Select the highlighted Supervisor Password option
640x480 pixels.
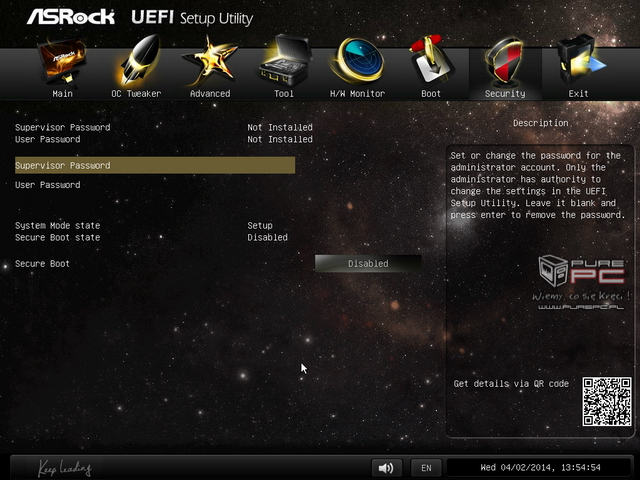coord(155,165)
